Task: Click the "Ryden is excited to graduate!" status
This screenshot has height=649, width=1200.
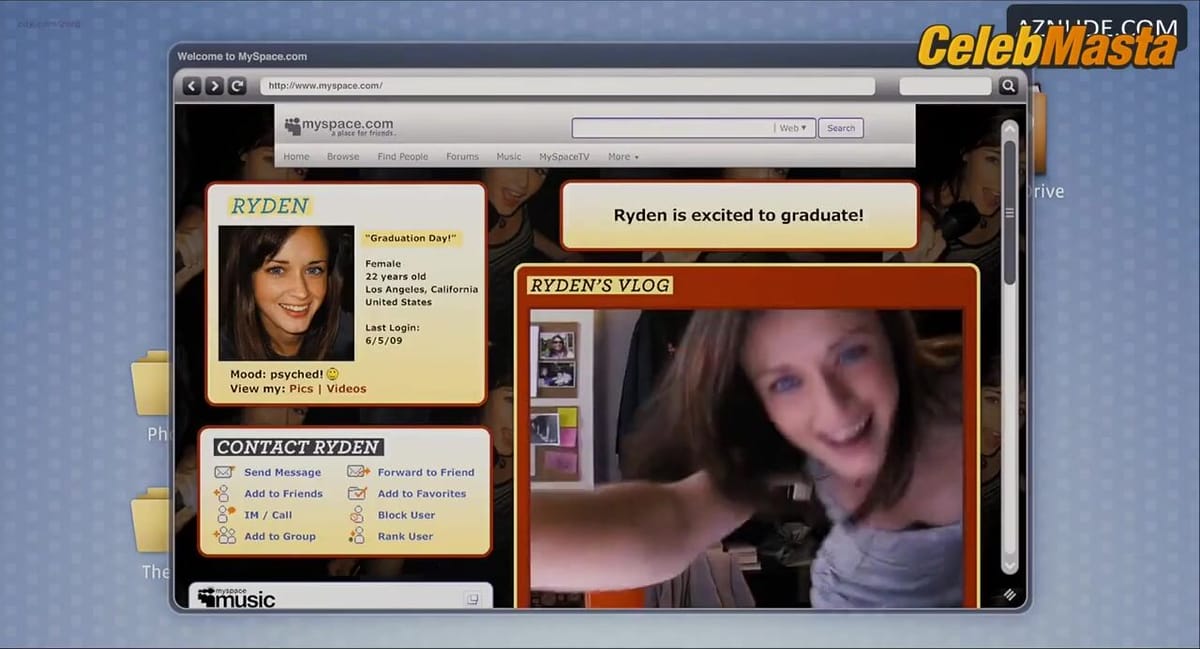Action: tap(738, 215)
